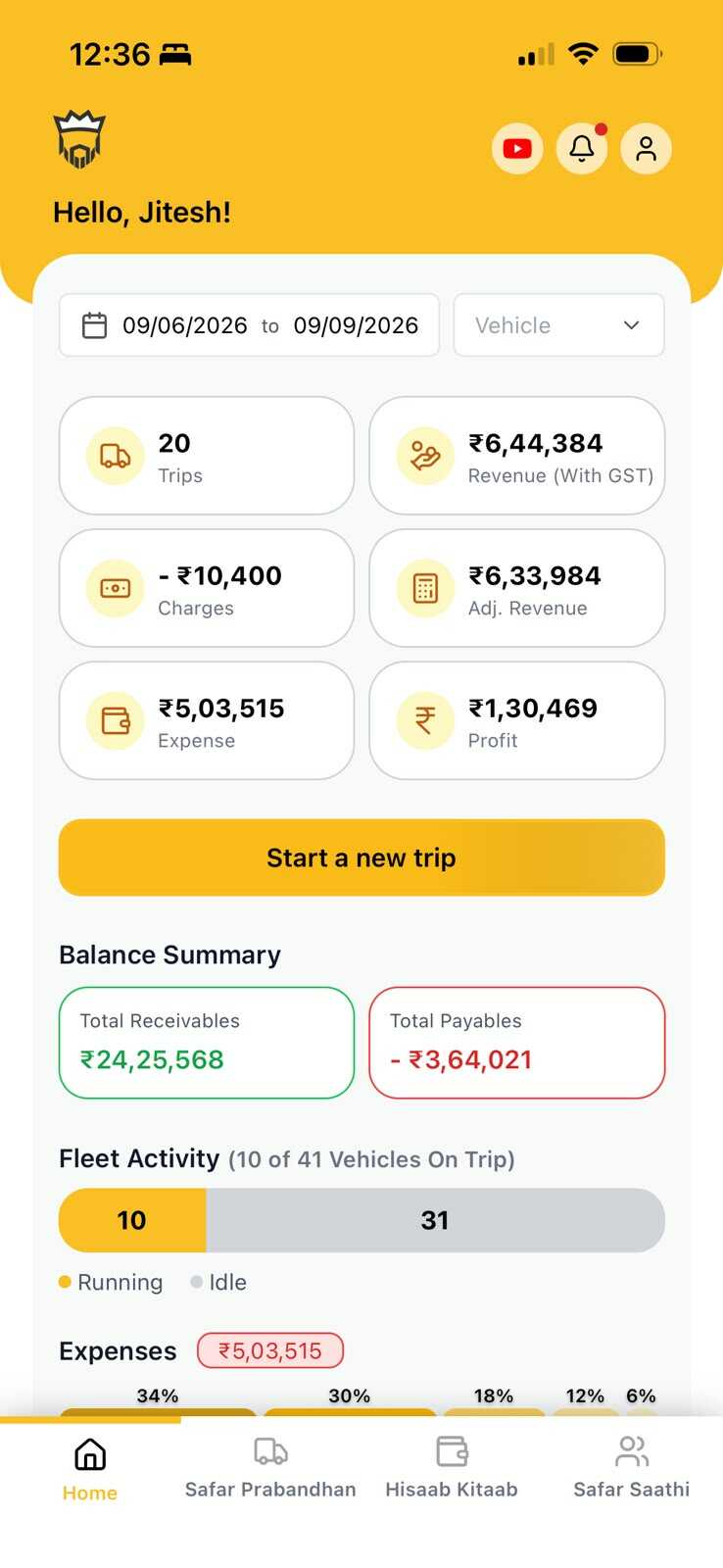Switch to Safar Prabandhan tab
723x1568 pixels.
point(270,1468)
